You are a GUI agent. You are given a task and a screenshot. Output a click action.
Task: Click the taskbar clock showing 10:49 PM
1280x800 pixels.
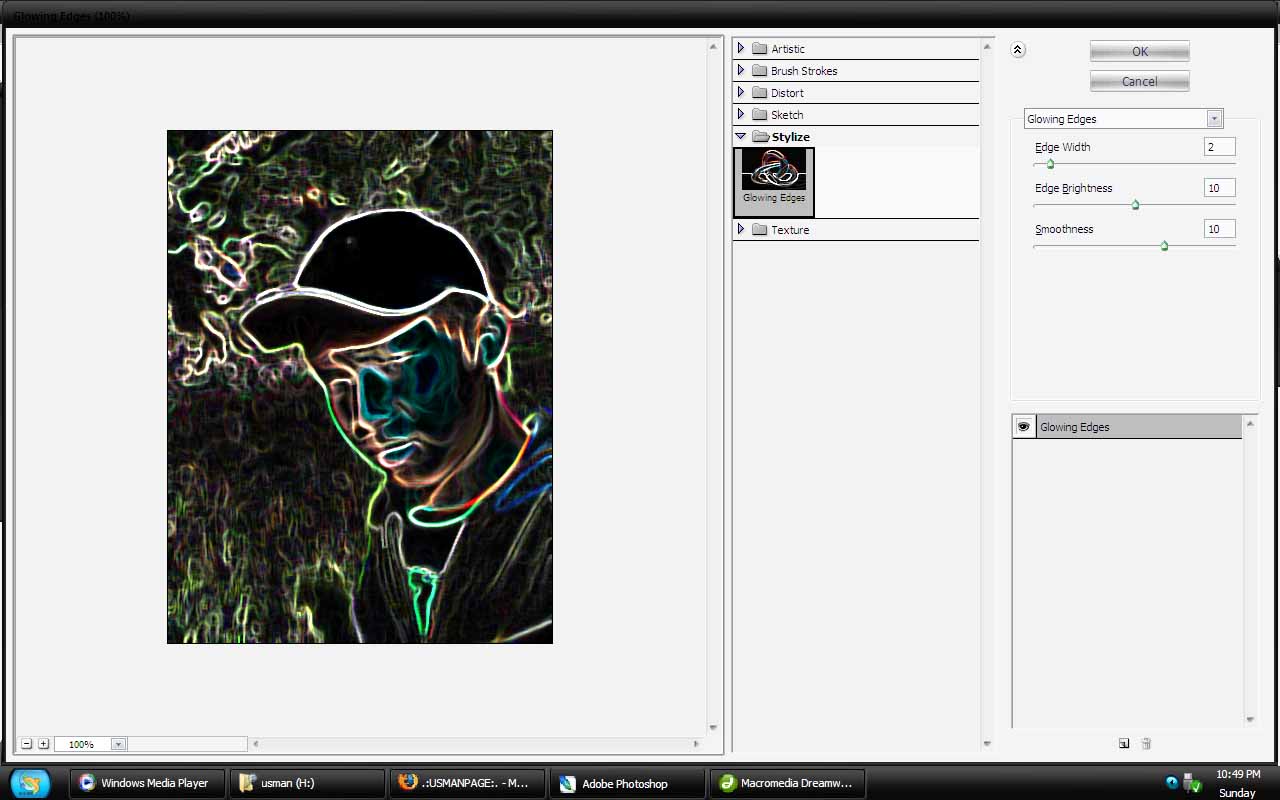(1237, 774)
